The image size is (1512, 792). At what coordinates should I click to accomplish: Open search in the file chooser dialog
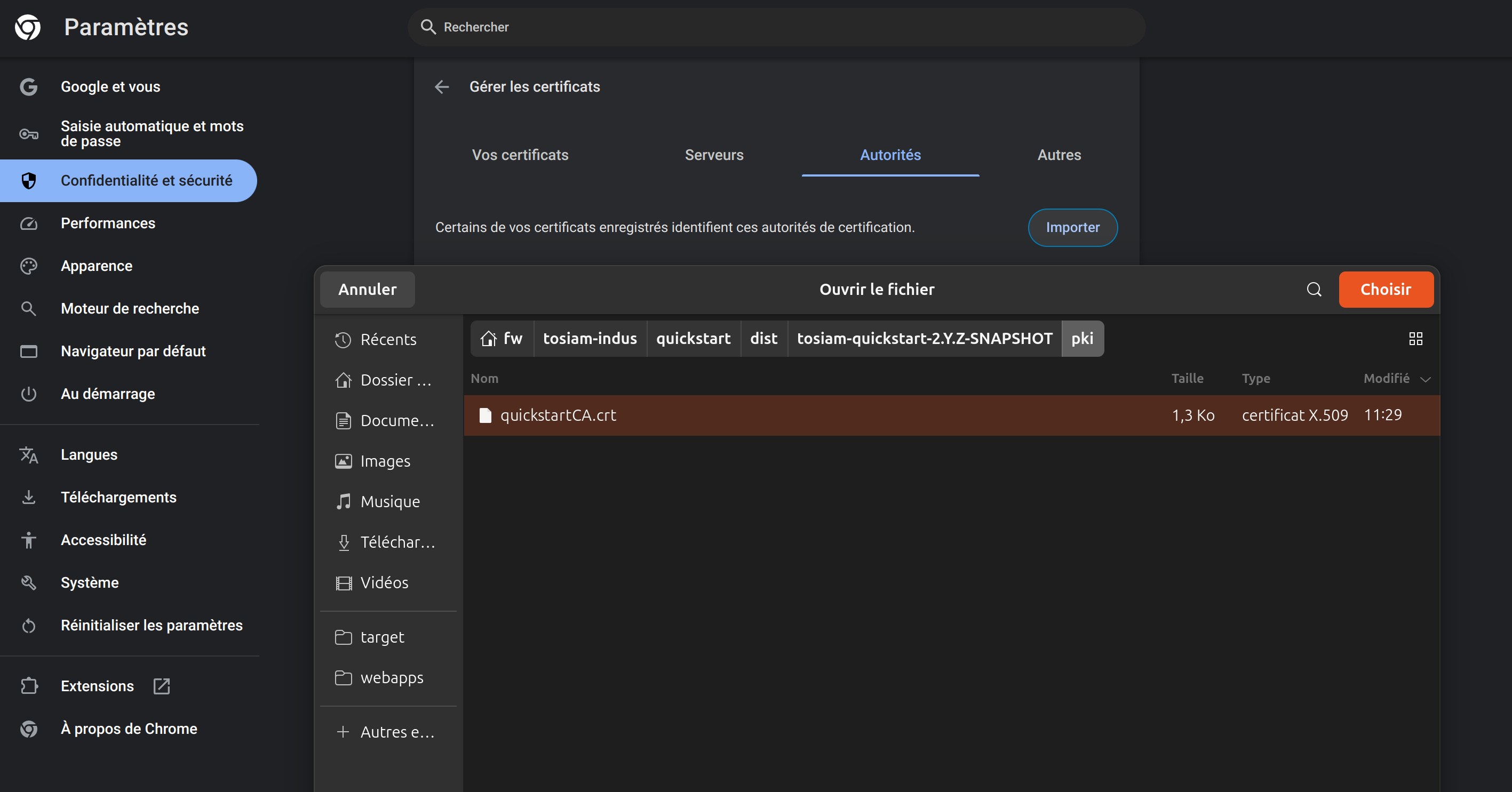[1314, 289]
